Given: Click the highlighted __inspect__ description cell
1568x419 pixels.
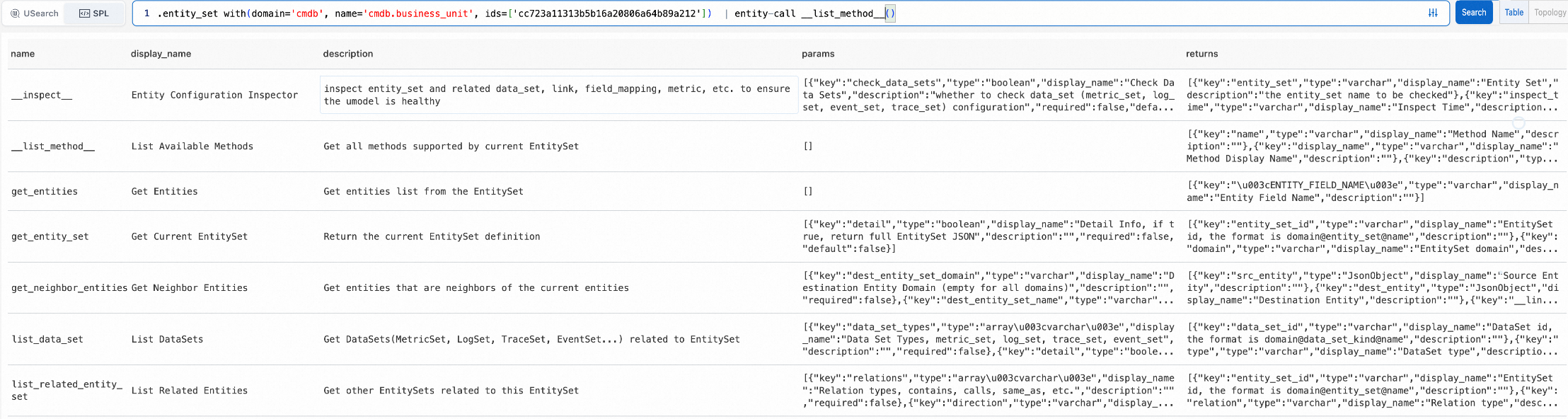Looking at the screenshot, I should point(559,95).
